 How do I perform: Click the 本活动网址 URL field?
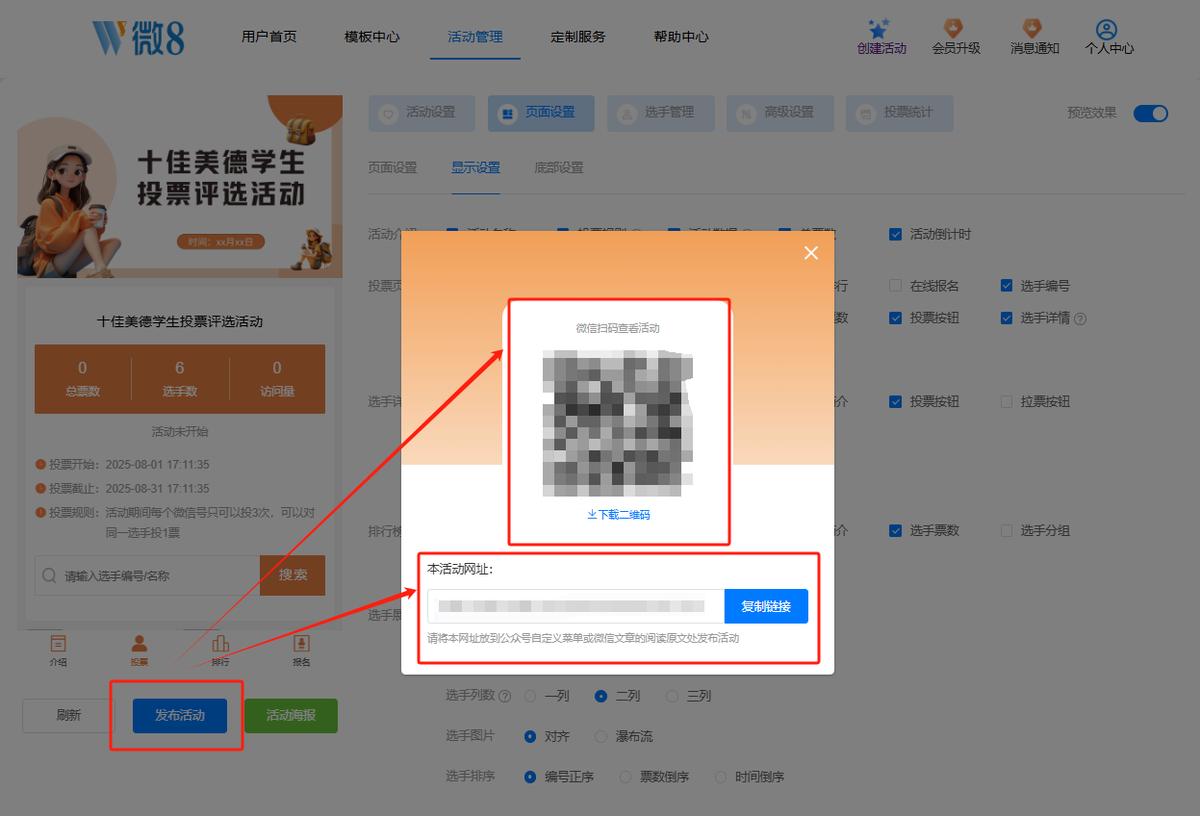[x=576, y=607]
